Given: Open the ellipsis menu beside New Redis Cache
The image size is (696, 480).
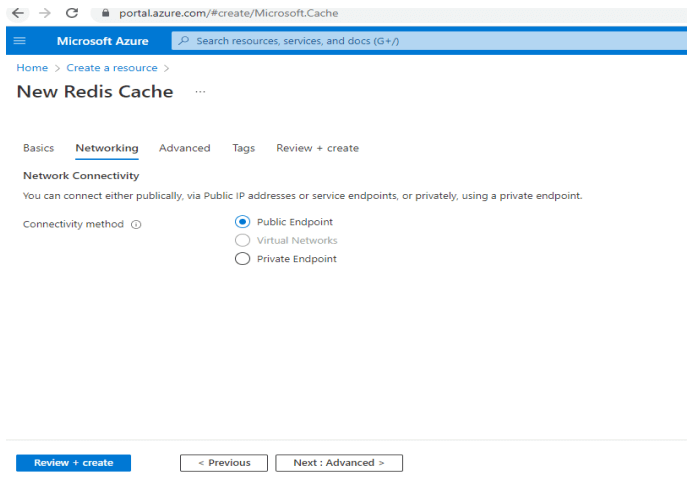Looking at the screenshot, I should (x=200, y=92).
